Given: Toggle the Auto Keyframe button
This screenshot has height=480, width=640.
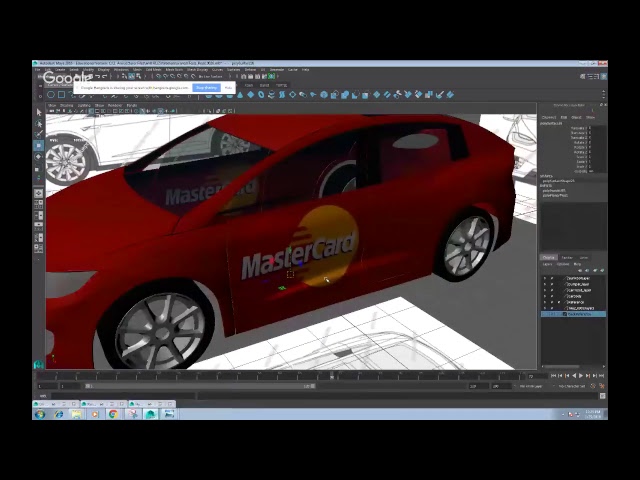Looking at the screenshot, I should point(593,386).
